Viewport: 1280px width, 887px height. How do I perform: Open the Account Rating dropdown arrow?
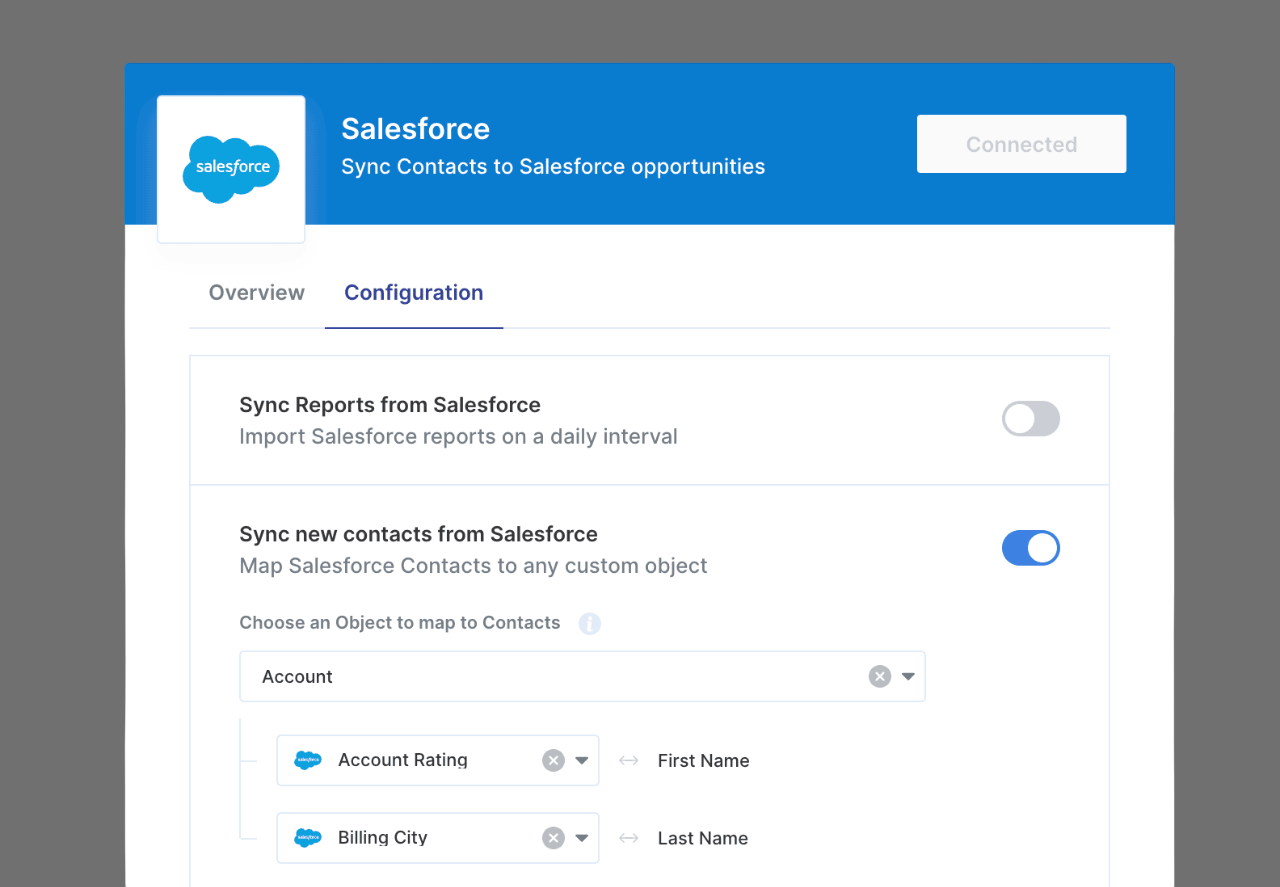click(582, 761)
